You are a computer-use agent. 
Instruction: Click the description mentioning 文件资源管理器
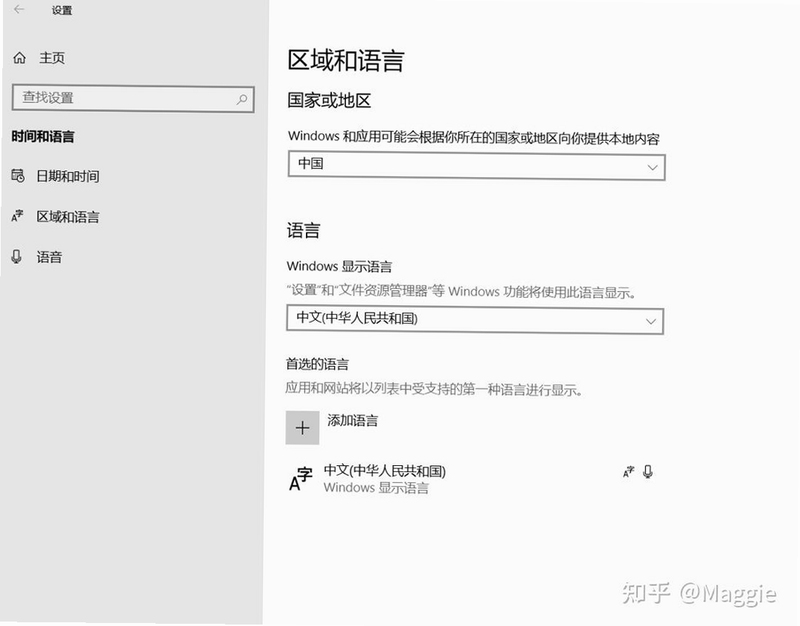461,291
